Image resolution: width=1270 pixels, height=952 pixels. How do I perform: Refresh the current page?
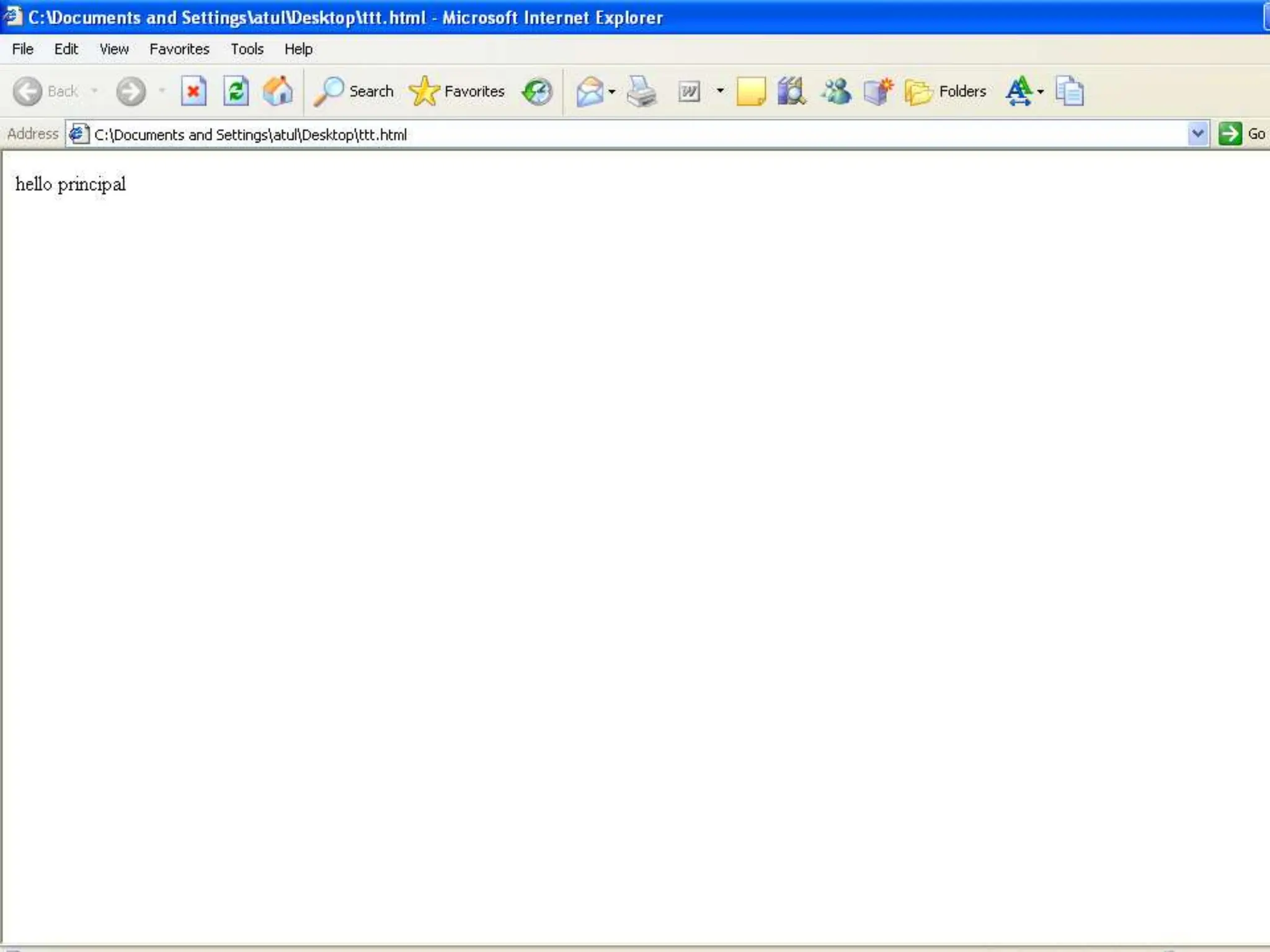[236, 92]
